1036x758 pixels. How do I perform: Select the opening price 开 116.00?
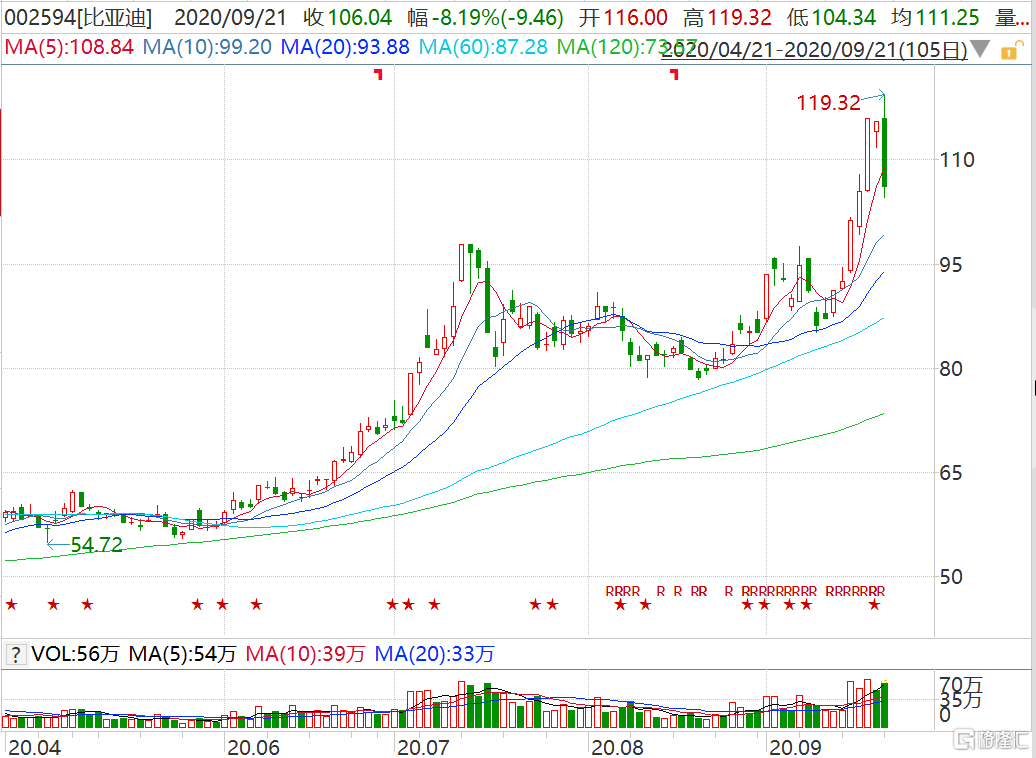[623, 17]
